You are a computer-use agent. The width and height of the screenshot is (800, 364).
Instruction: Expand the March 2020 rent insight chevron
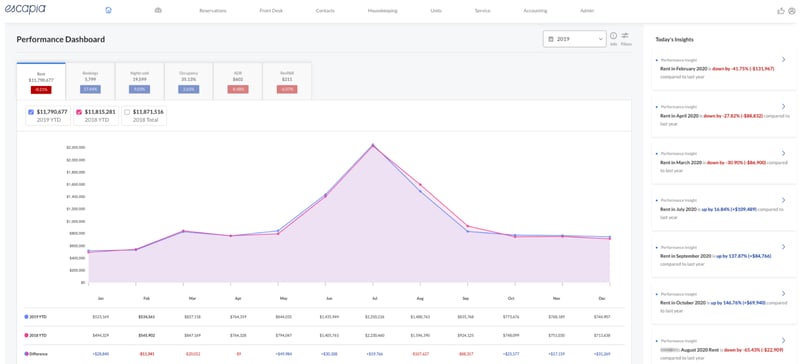coord(783,153)
